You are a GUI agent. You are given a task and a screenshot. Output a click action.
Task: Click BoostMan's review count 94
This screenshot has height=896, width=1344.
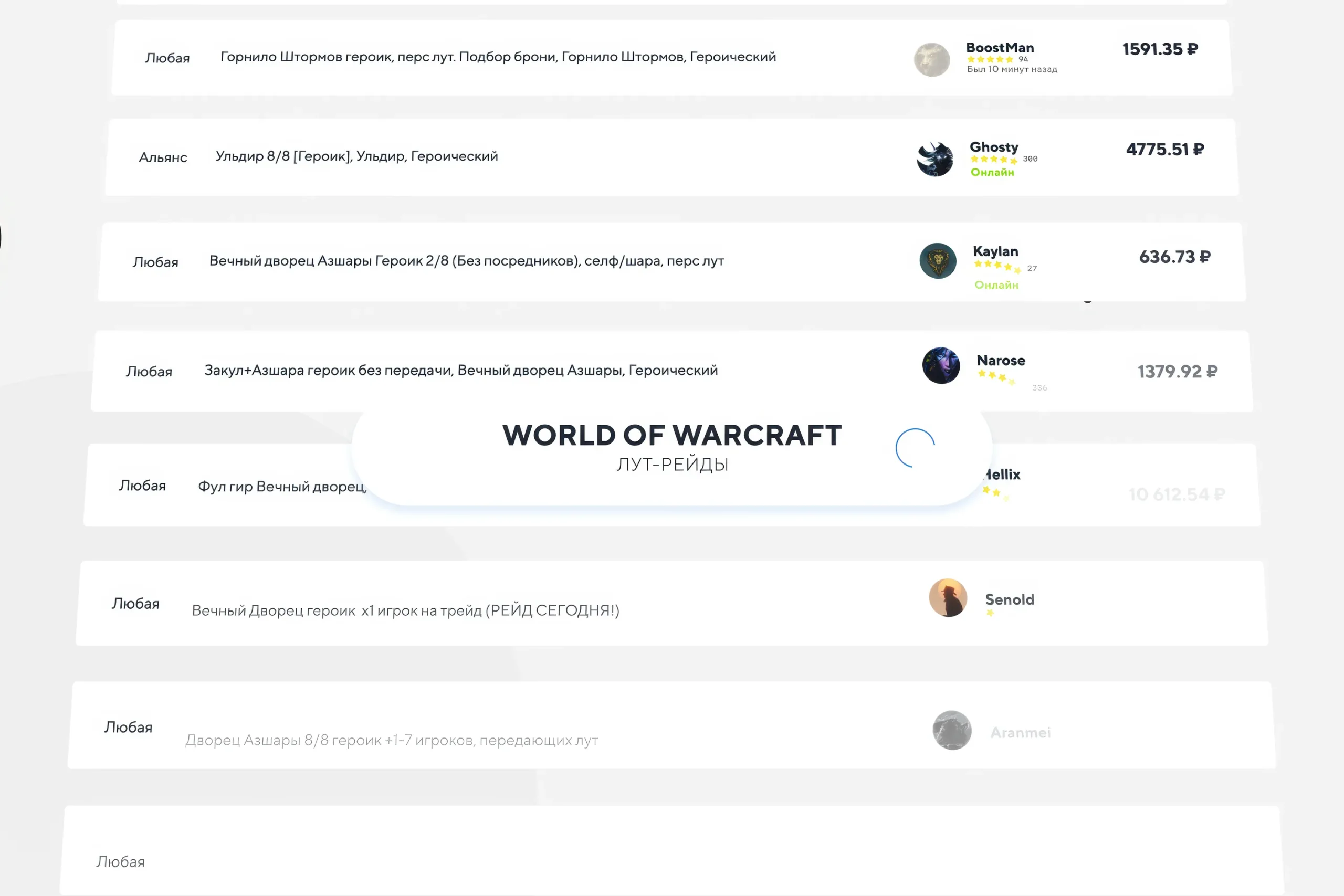1023,59
